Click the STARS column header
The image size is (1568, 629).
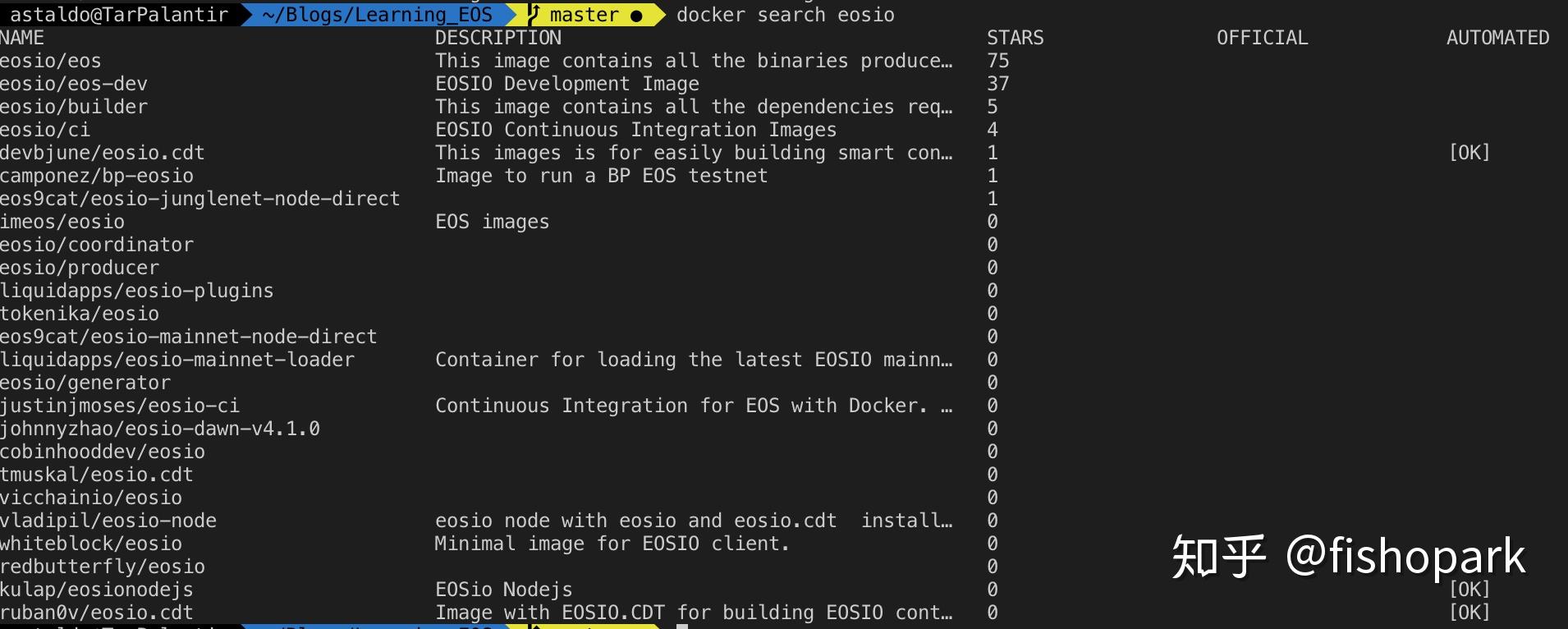coord(1015,38)
